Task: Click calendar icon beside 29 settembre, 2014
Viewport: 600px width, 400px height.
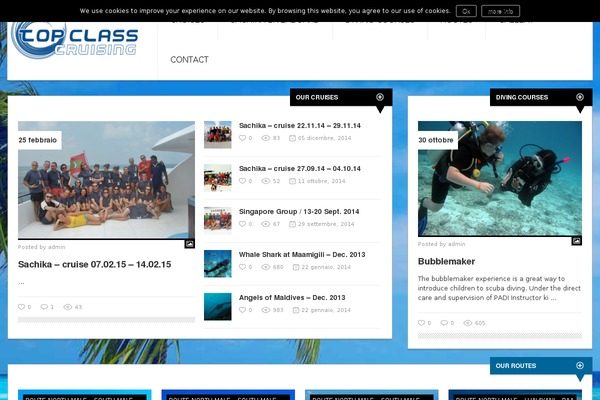Action: (x=292, y=224)
